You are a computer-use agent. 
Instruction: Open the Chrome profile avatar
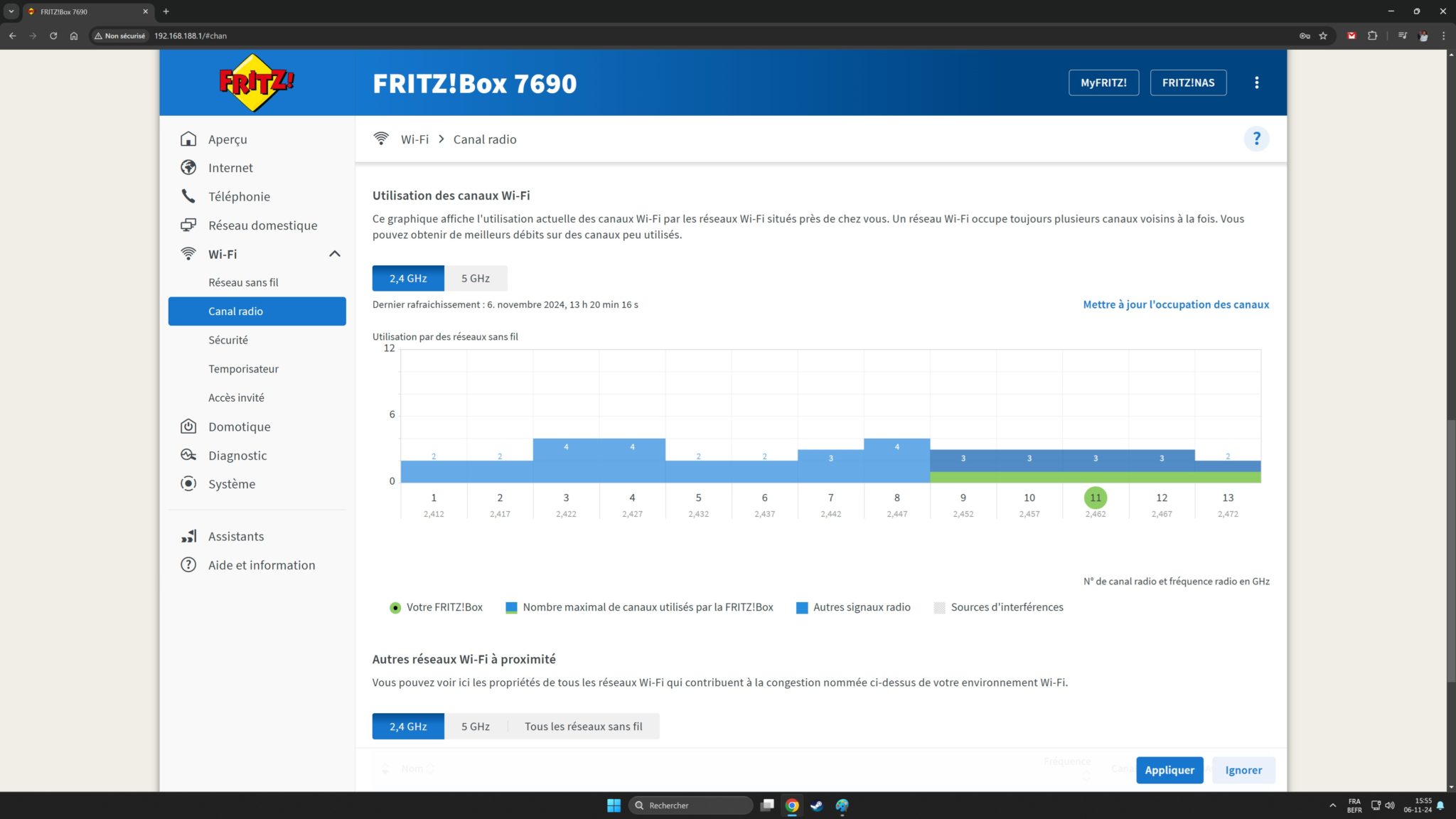(x=1423, y=36)
